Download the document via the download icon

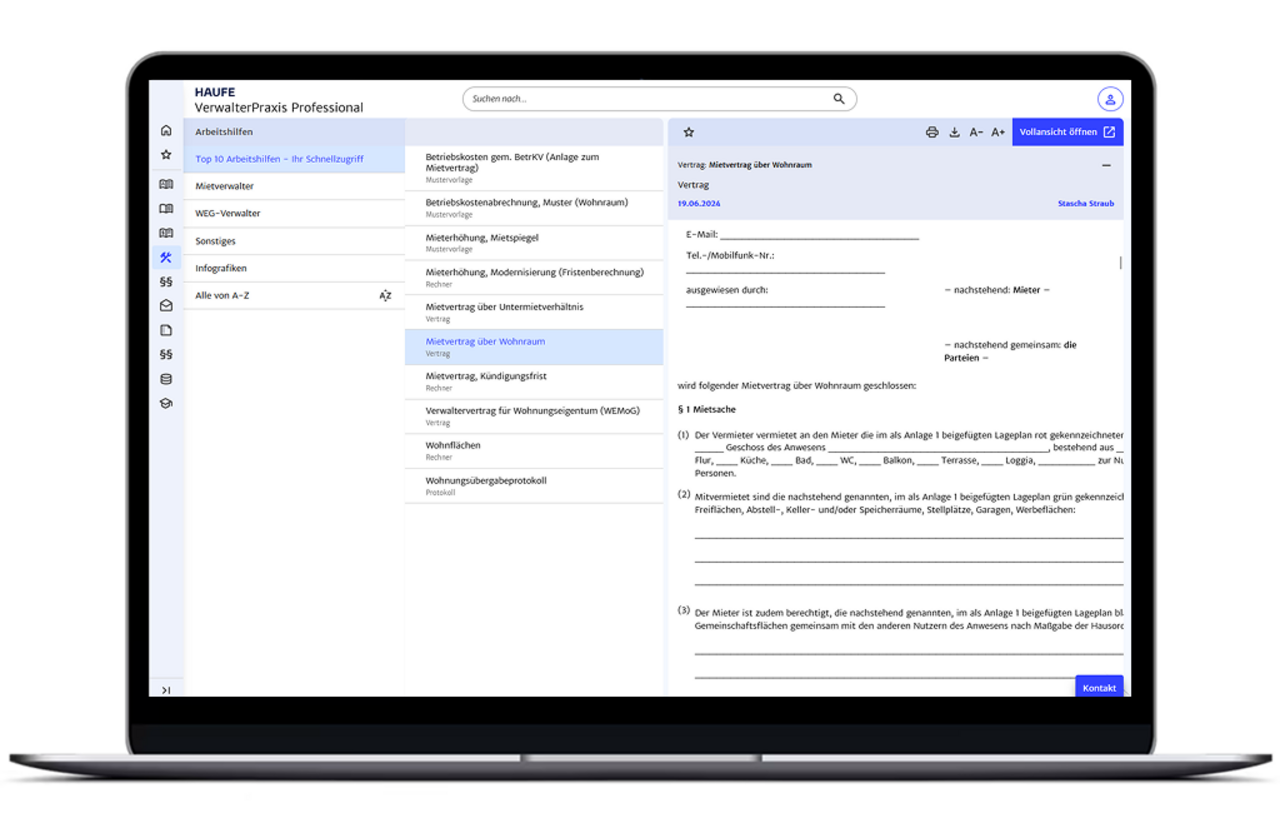[x=954, y=132]
